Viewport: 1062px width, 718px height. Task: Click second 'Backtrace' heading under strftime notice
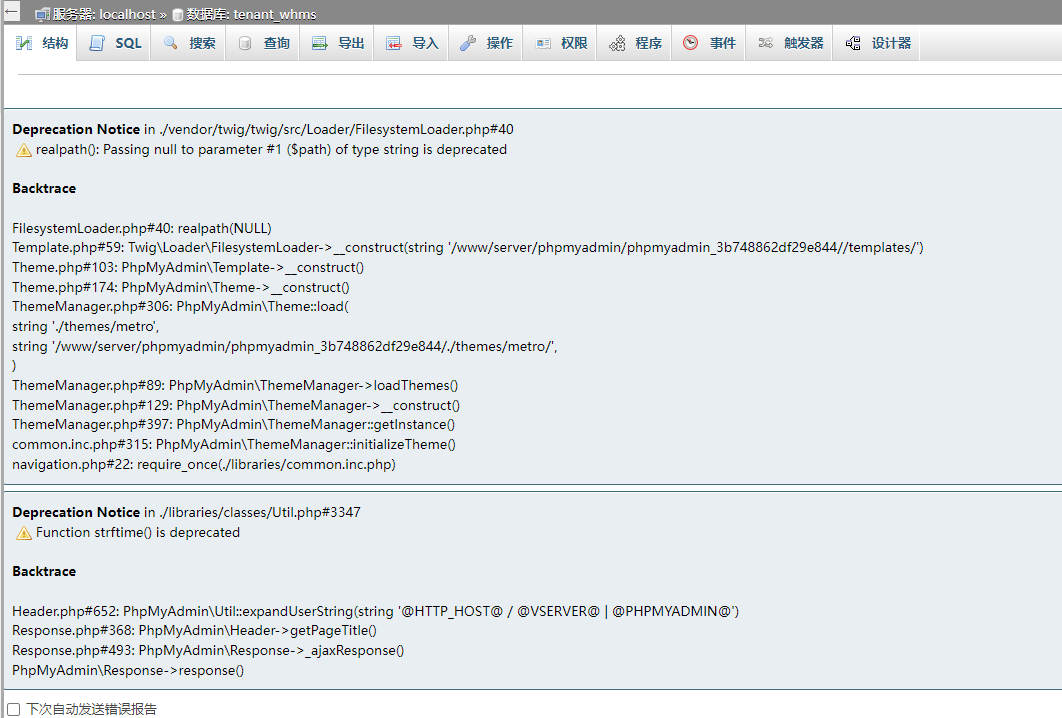coord(44,571)
